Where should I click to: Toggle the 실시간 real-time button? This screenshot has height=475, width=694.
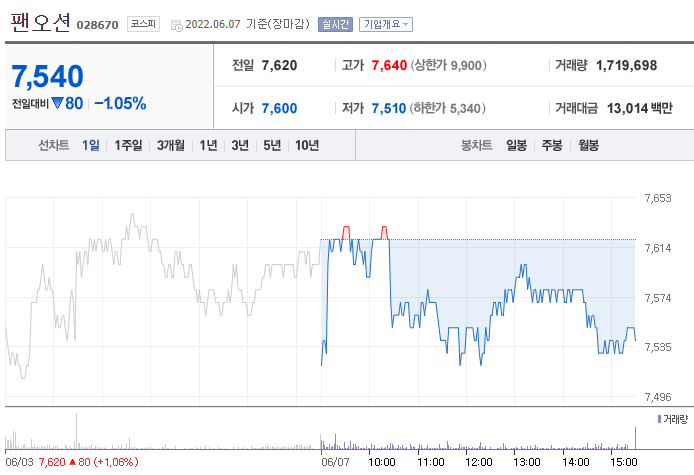[335, 24]
